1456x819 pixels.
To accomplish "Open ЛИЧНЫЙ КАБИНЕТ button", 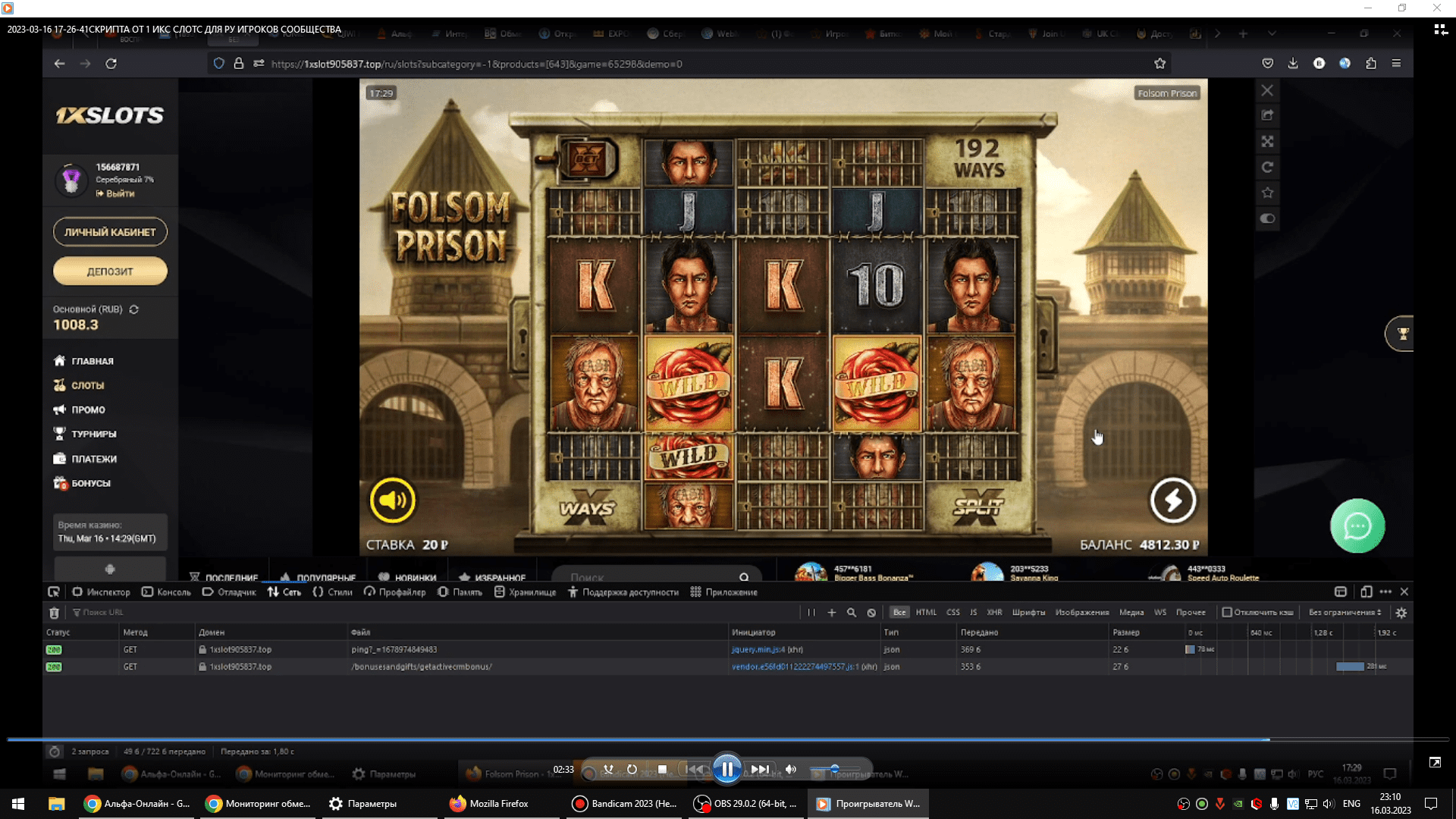I will 110,232.
